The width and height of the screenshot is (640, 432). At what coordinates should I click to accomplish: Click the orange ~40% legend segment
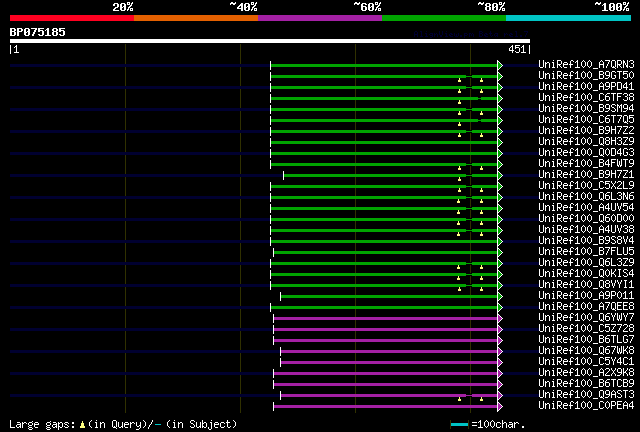[x=196, y=18]
